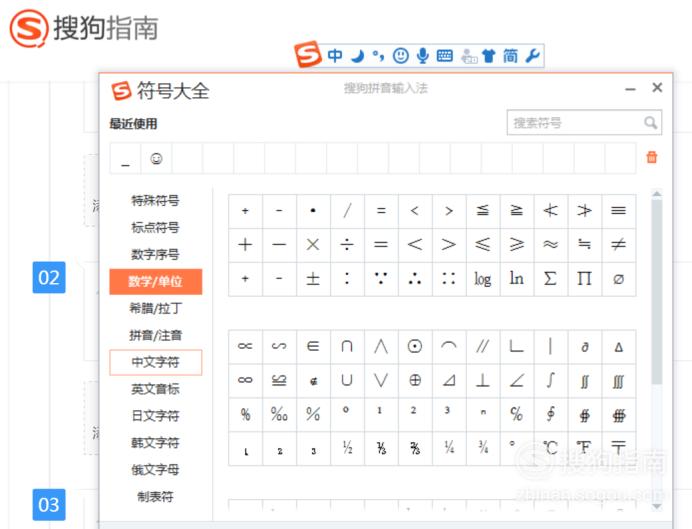The width and height of the screenshot is (692, 529).
Task: Toggle punctuation mode icon on toolbar
Action: coord(379,56)
